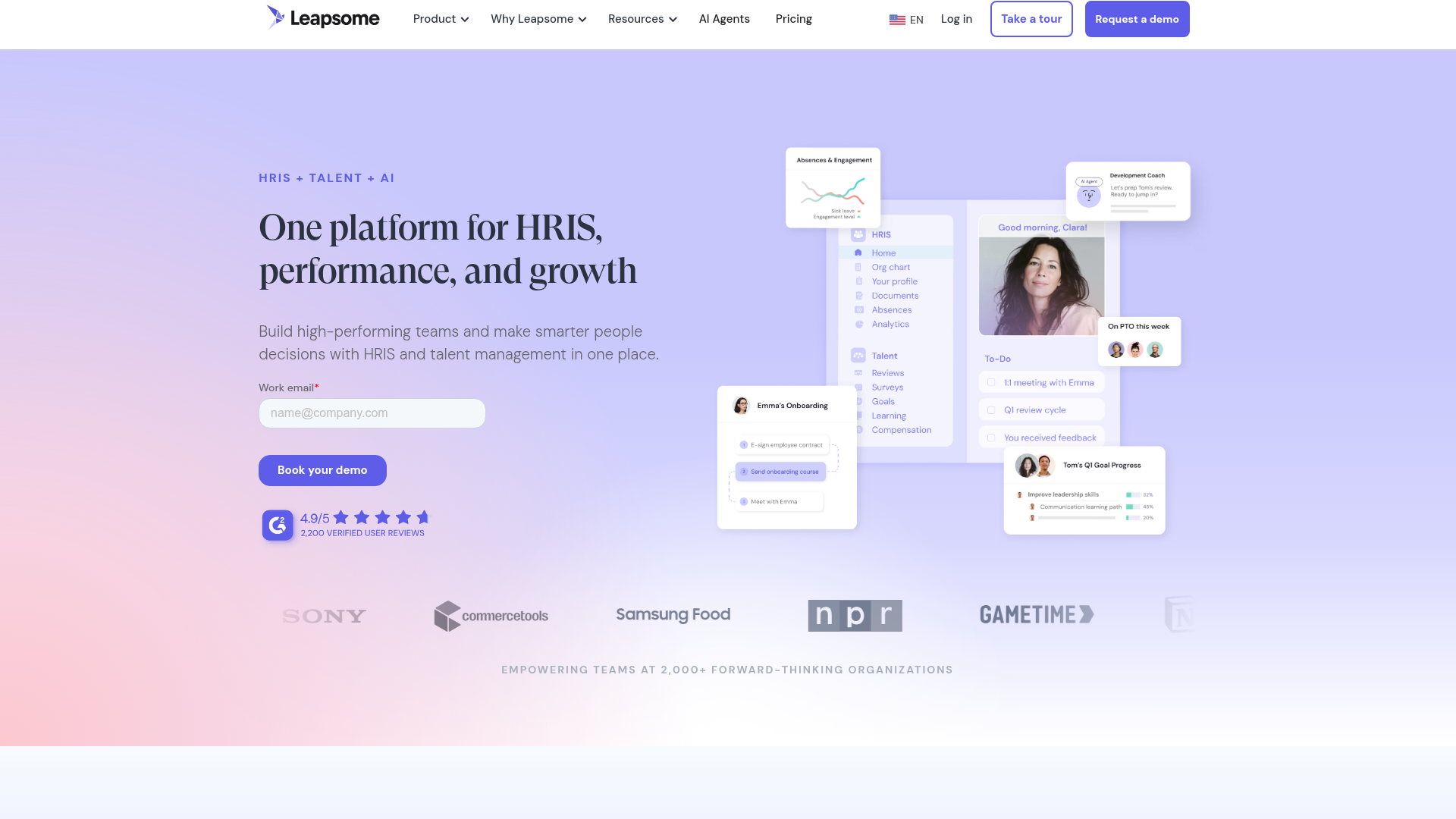
Task: Click the Development Coach AI agent icon
Action: (x=1088, y=194)
